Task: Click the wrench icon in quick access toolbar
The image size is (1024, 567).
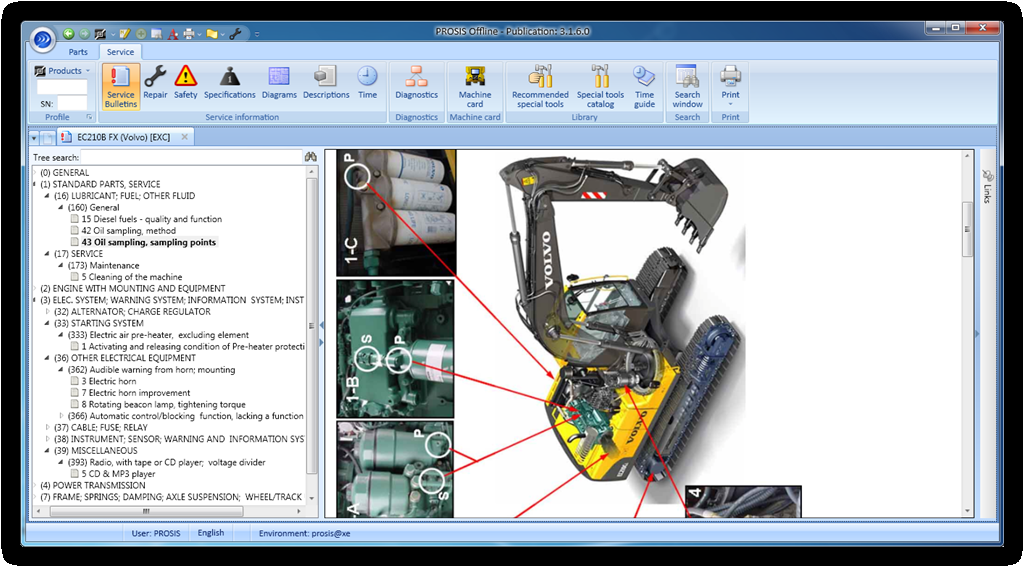Action: pos(236,34)
